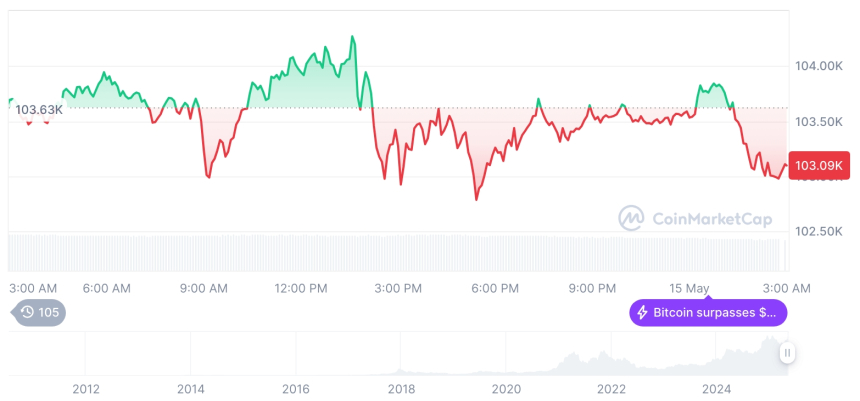Viewport: 860px width, 401px height.
Task: Click the CoinMarketCap logo watermark
Action: [631, 217]
